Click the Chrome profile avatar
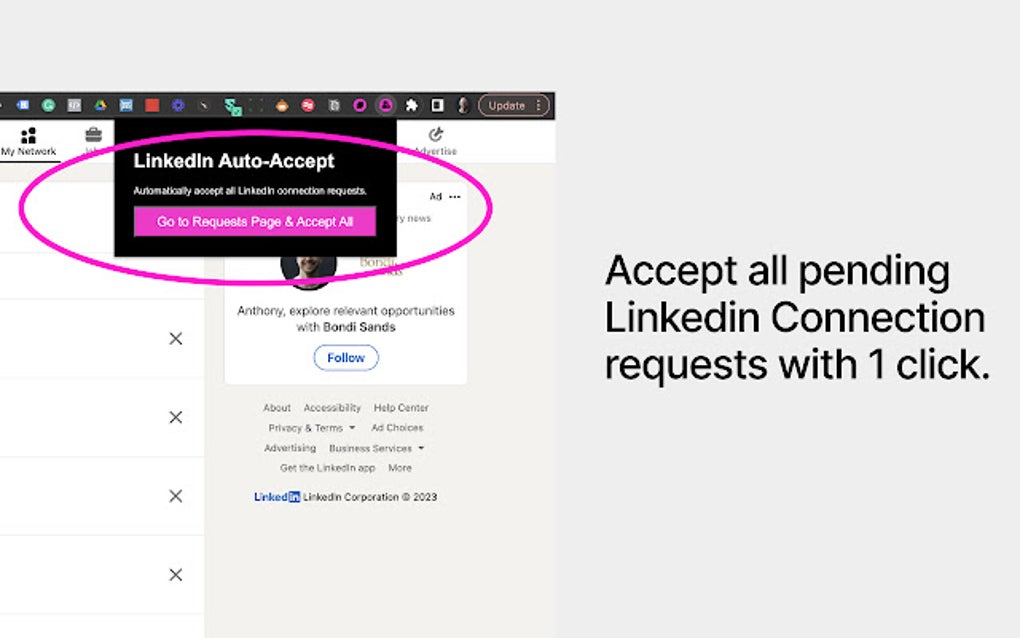Viewport: 1020px width, 638px height. coord(463,105)
